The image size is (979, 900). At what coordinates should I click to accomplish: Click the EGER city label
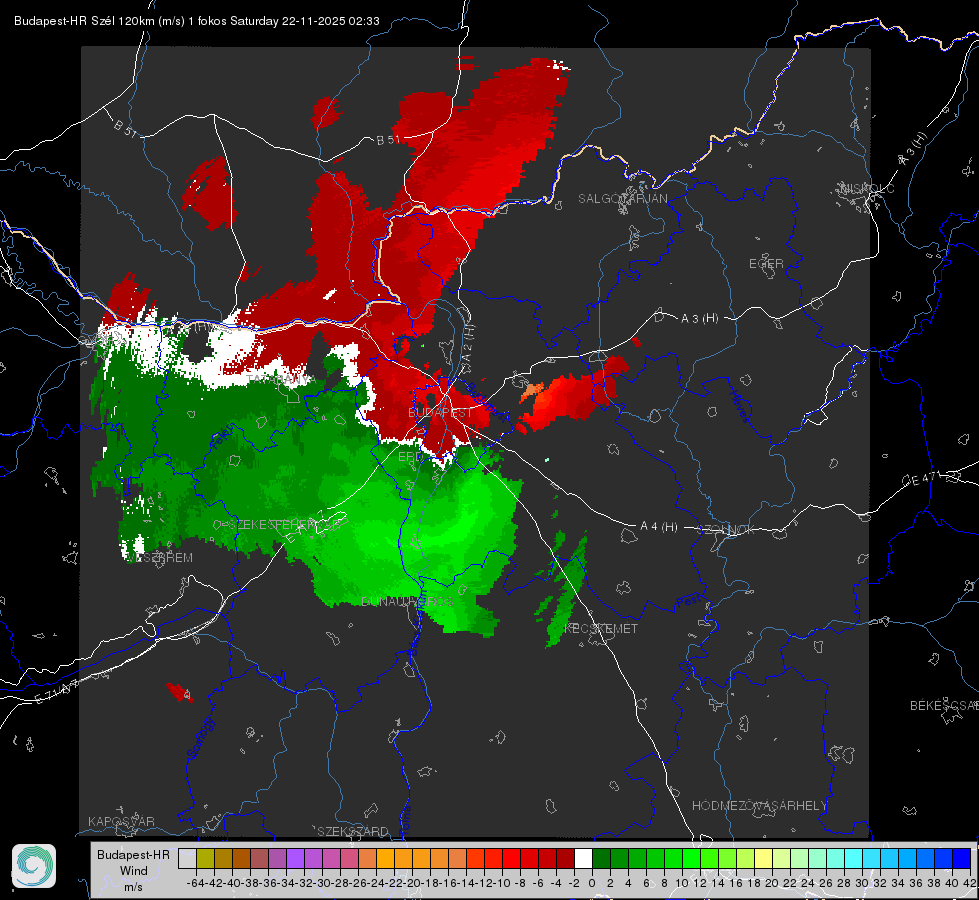[x=766, y=264]
